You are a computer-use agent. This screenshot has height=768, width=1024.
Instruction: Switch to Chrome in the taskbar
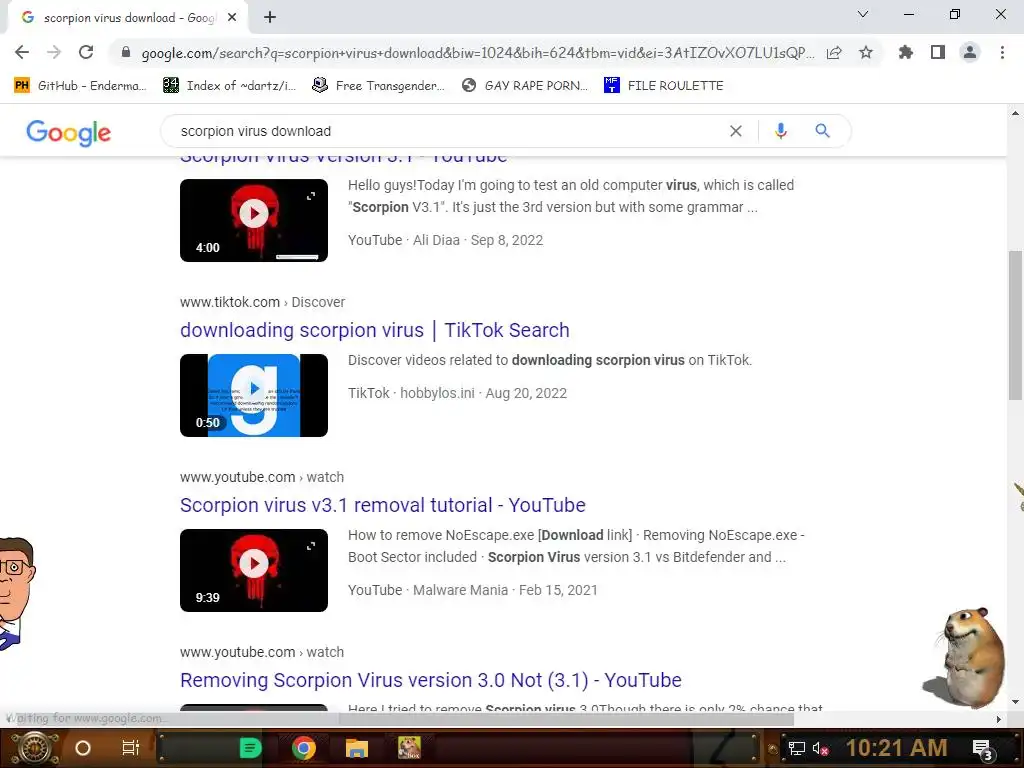pyautogui.click(x=303, y=748)
